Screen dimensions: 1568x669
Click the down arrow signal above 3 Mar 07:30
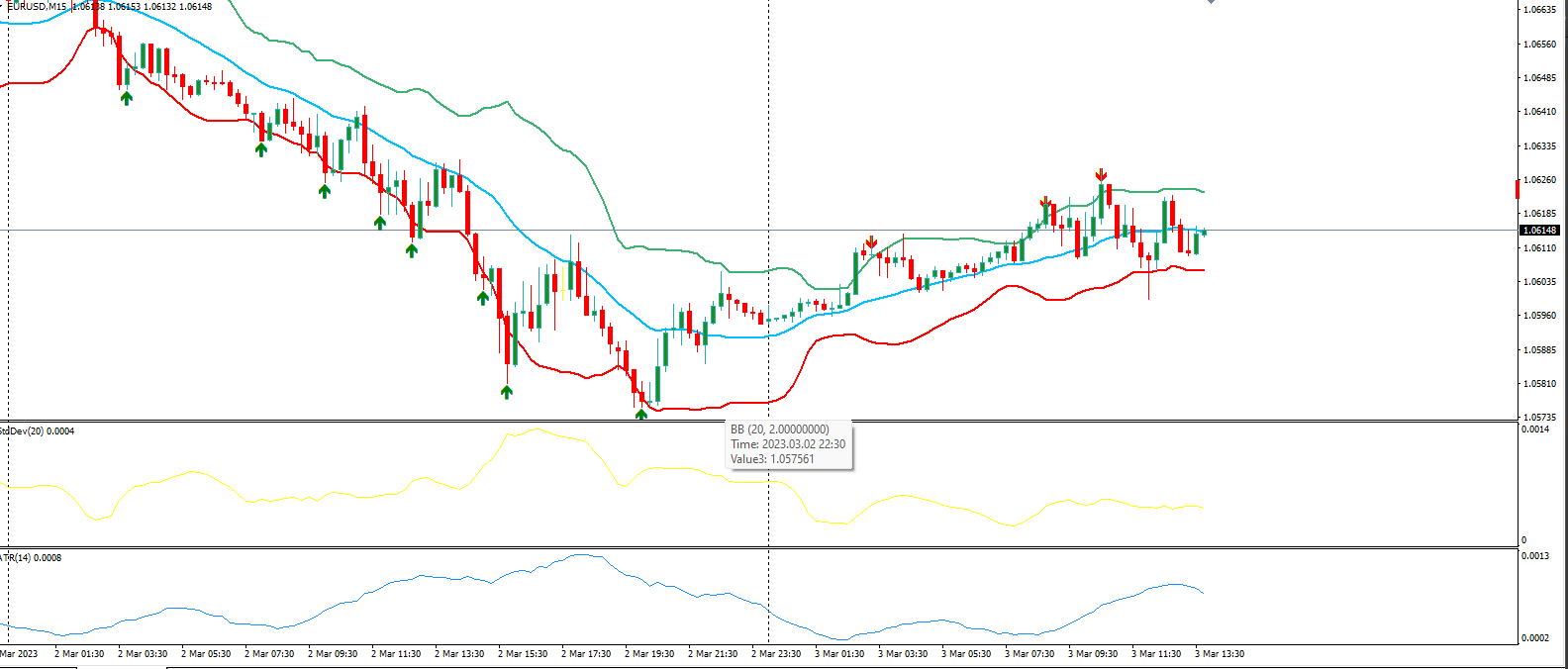[x=1045, y=203]
